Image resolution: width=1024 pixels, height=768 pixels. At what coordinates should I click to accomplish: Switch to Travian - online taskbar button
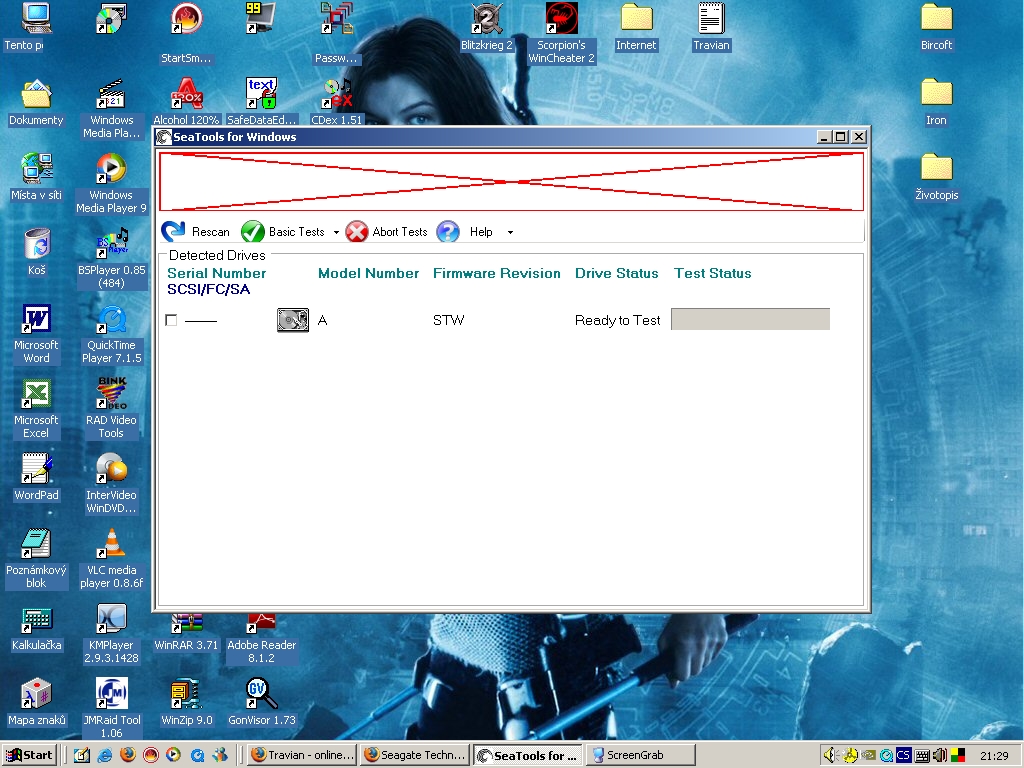point(303,755)
